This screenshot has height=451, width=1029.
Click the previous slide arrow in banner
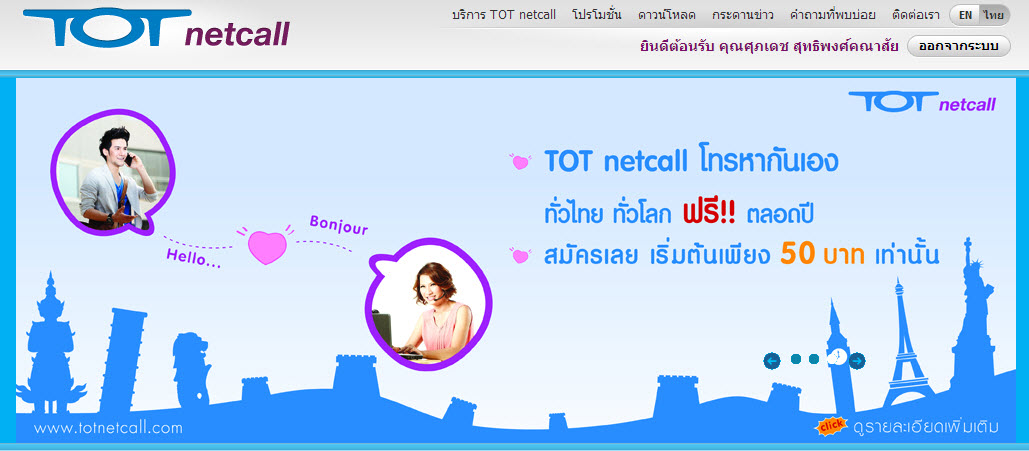[x=772, y=360]
